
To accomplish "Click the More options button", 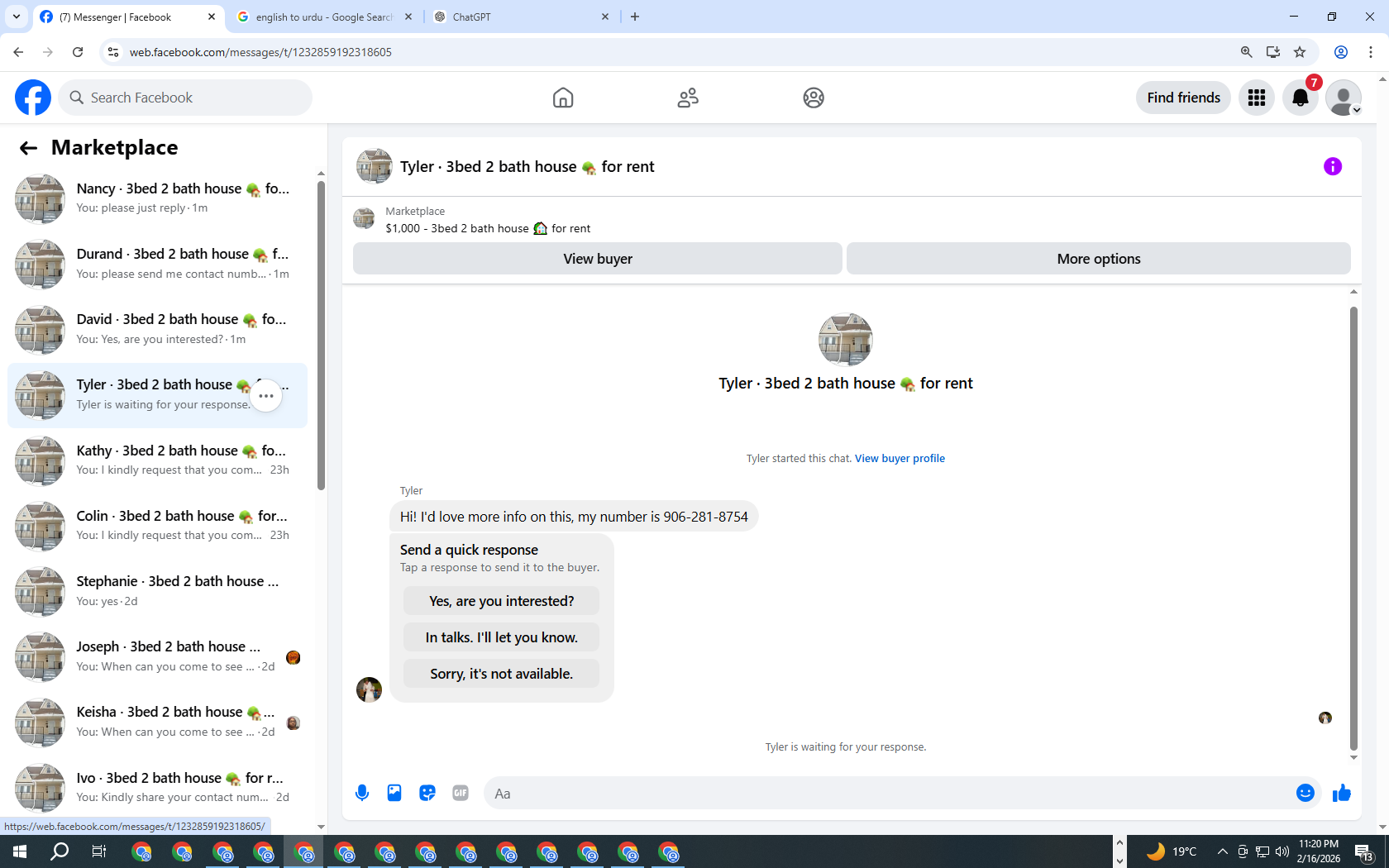I will tap(1099, 259).
